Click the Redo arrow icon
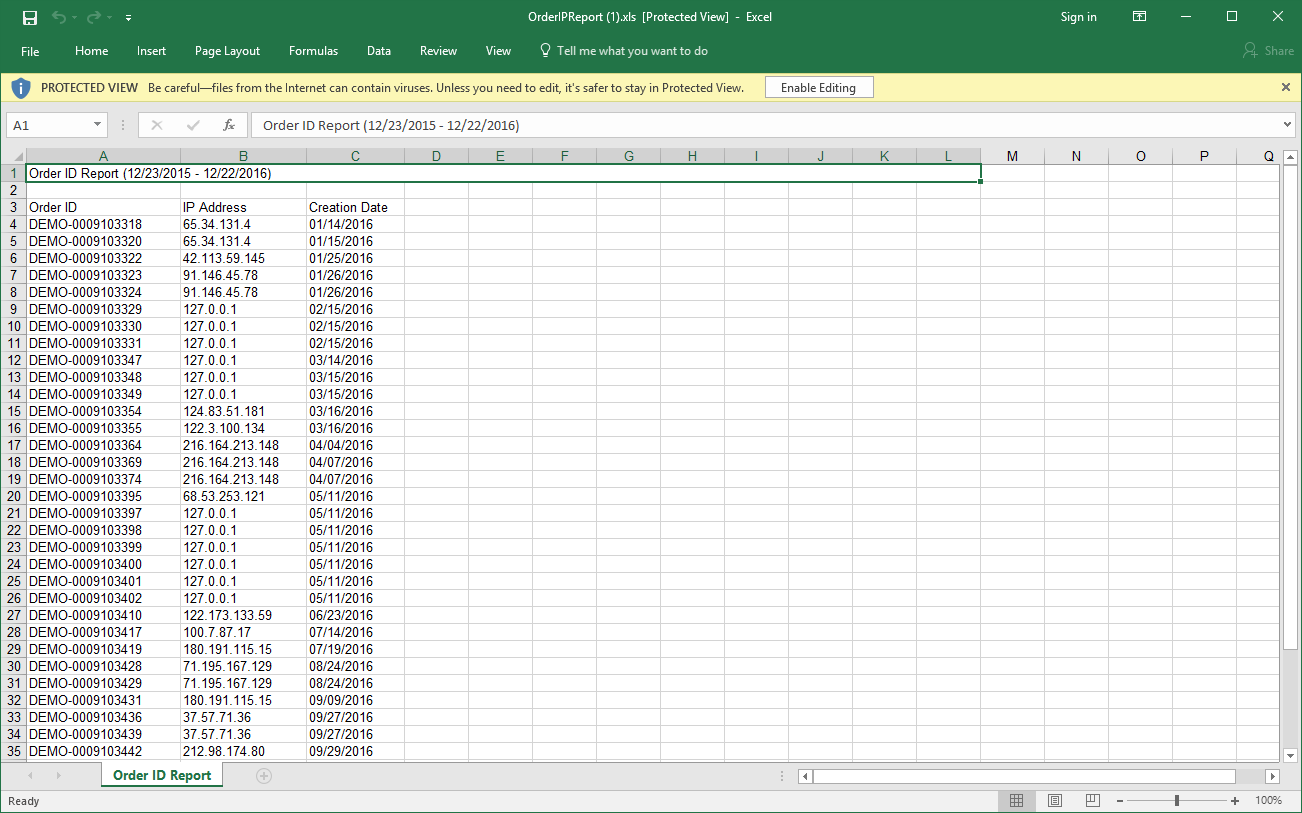Screen dimensions: 1302x813 coord(94,17)
